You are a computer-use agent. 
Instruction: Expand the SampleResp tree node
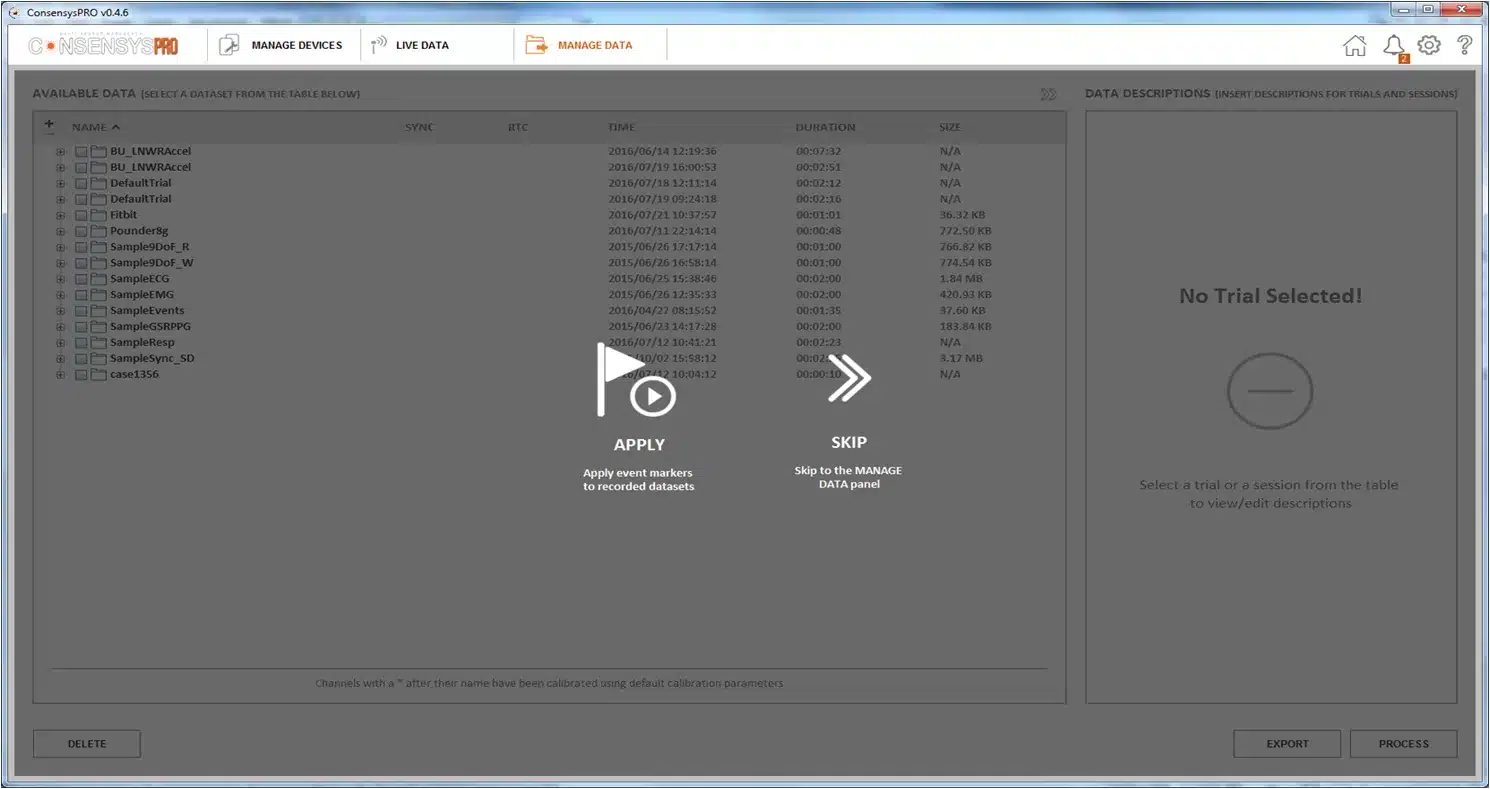(60, 343)
